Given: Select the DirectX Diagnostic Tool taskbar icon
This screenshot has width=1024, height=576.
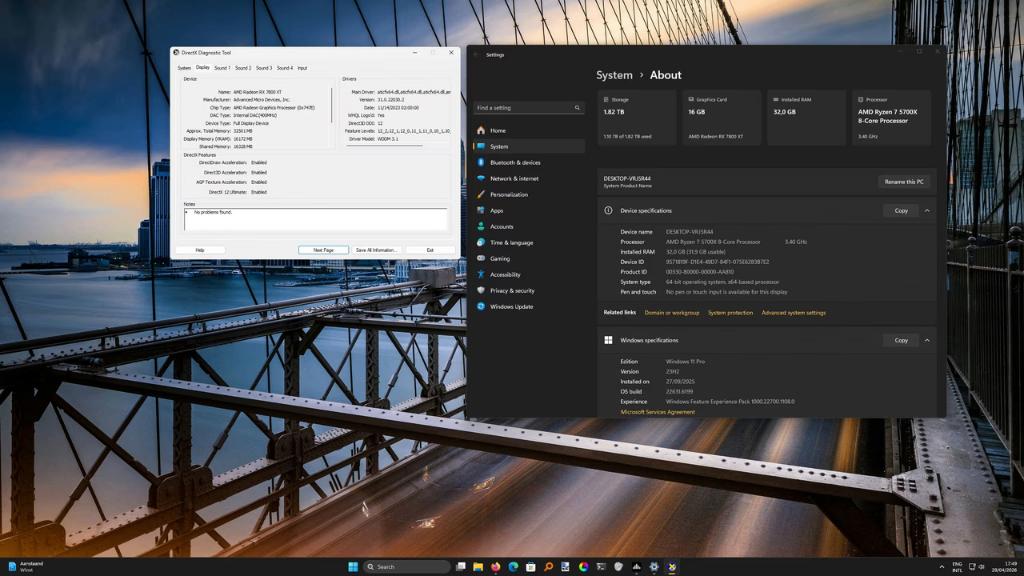Looking at the screenshot, I should 671,567.
